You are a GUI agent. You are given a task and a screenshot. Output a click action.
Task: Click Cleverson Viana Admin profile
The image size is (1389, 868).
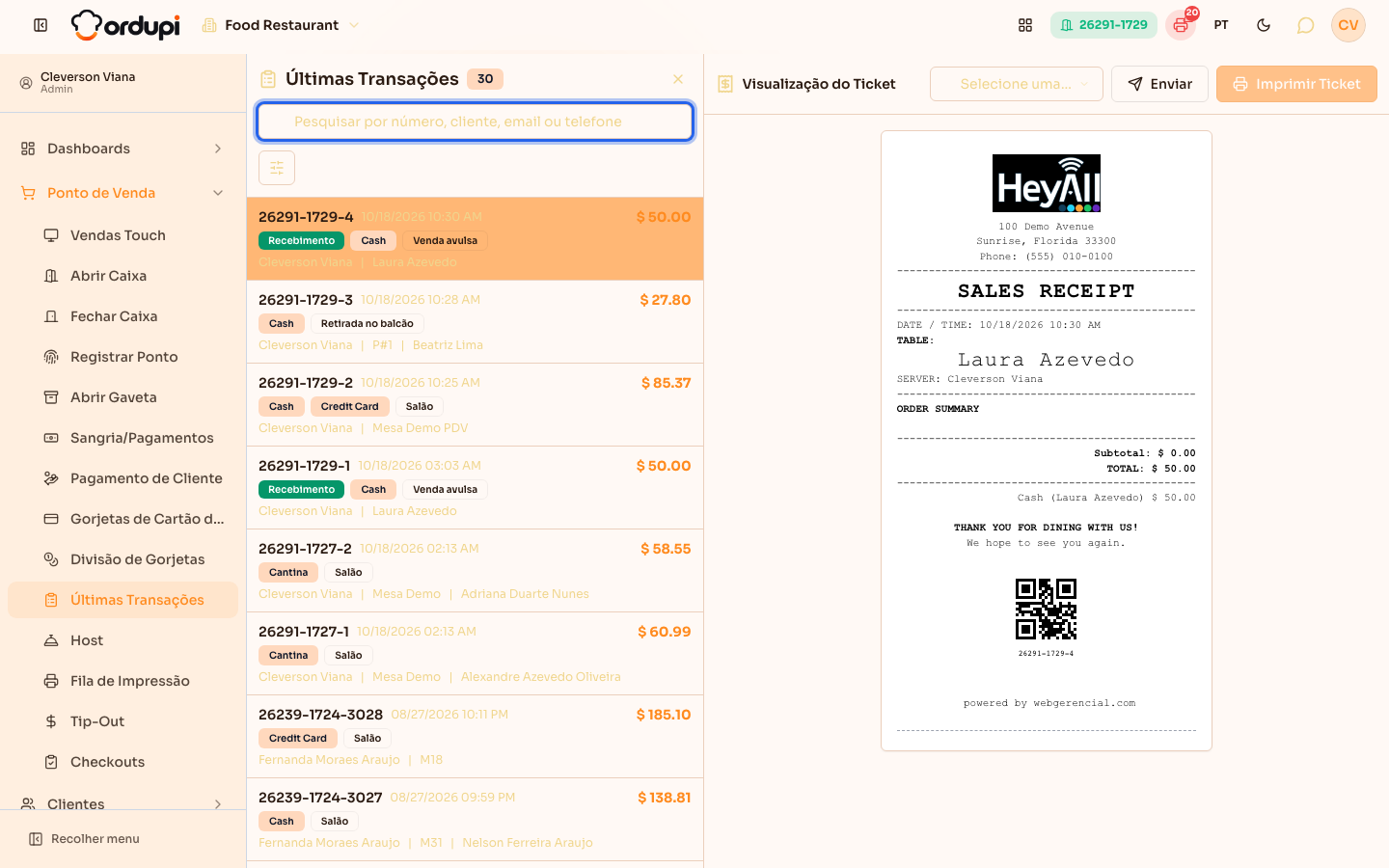pos(123,83)
